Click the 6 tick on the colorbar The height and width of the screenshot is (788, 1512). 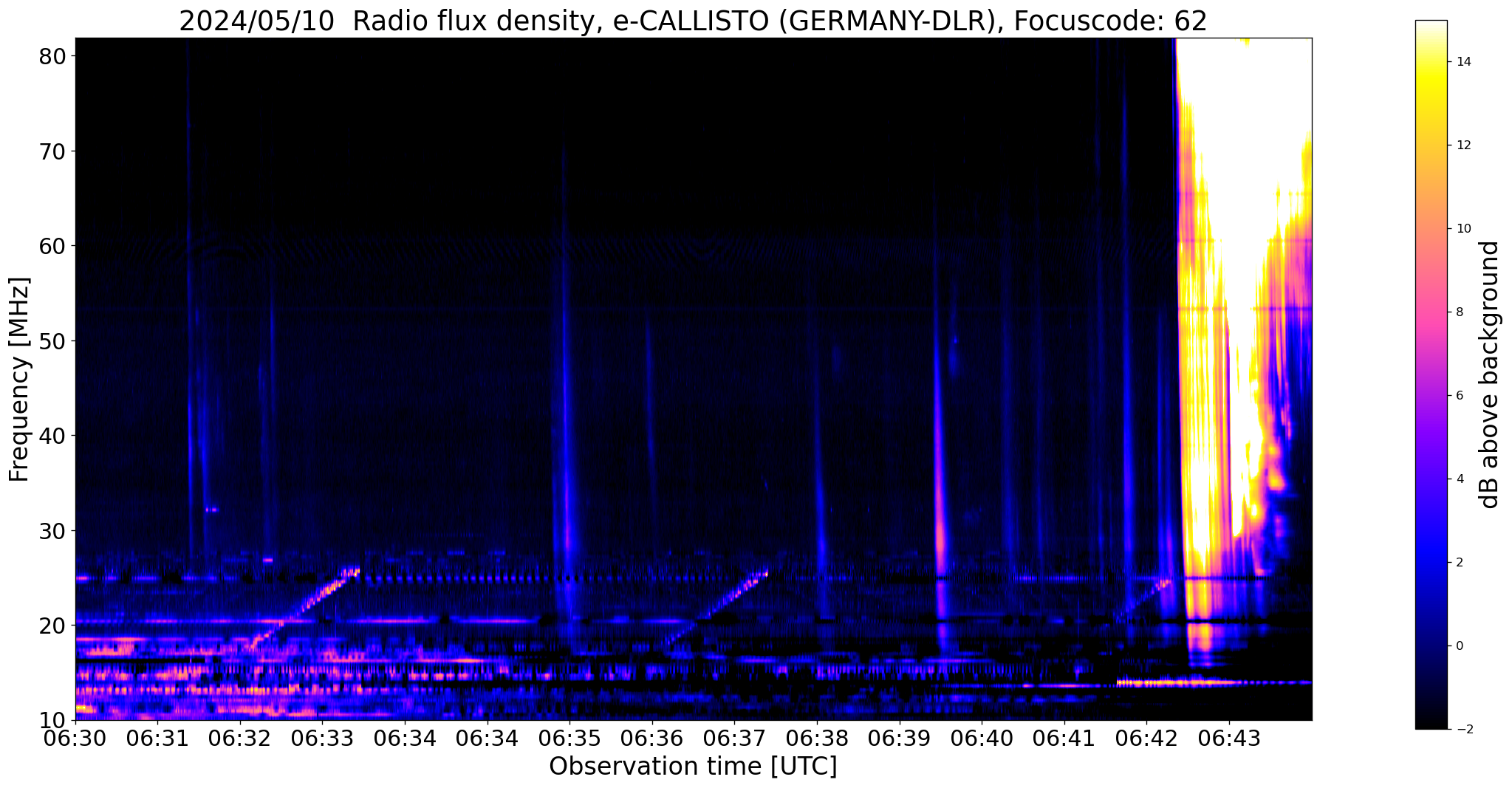[1460, 396]
